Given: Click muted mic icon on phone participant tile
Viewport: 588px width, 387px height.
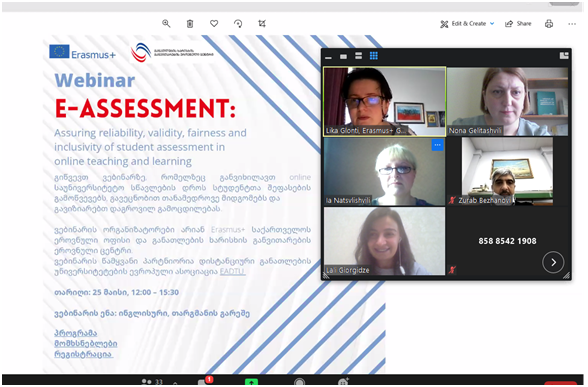Looking at the screenshot, I should (x=452, y=270).
